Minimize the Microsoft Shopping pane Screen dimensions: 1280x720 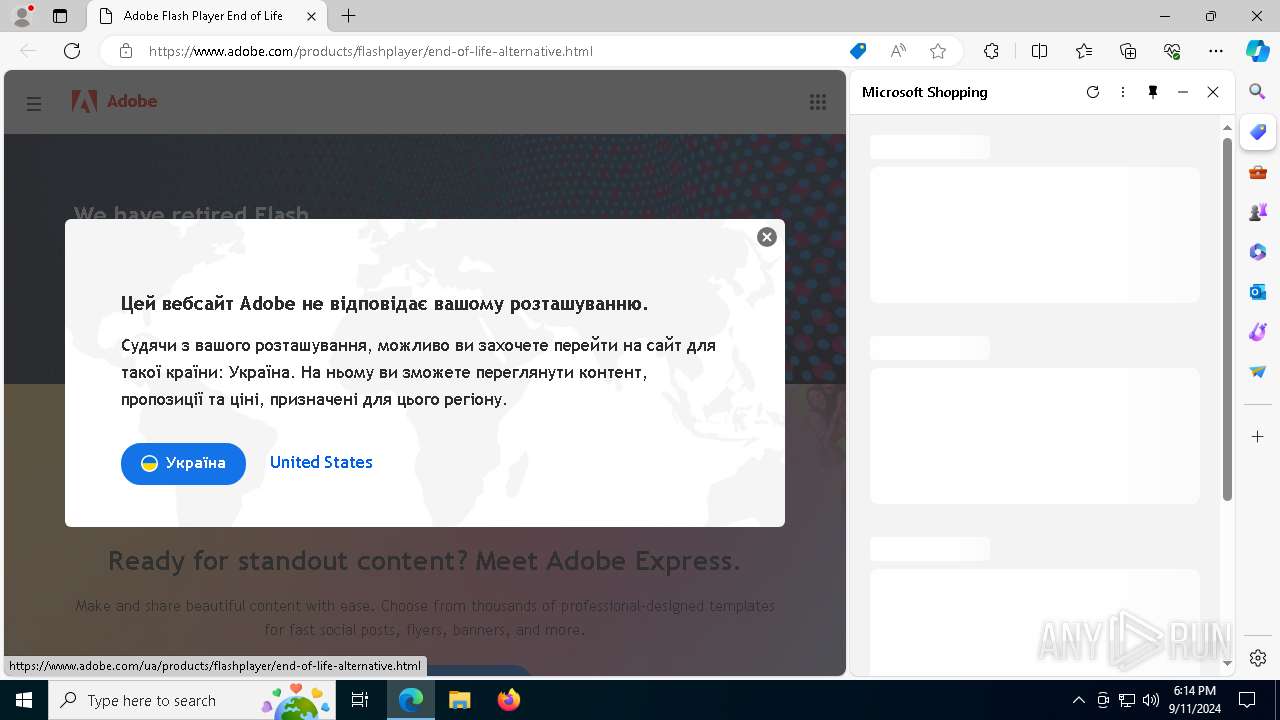tap(1183, 92)
